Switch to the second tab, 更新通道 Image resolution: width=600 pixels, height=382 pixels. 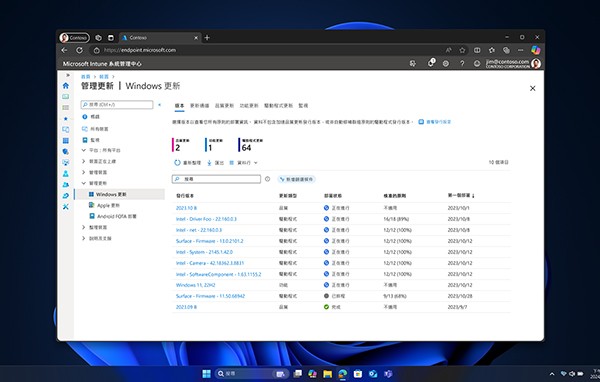click(x=200, y=106)
